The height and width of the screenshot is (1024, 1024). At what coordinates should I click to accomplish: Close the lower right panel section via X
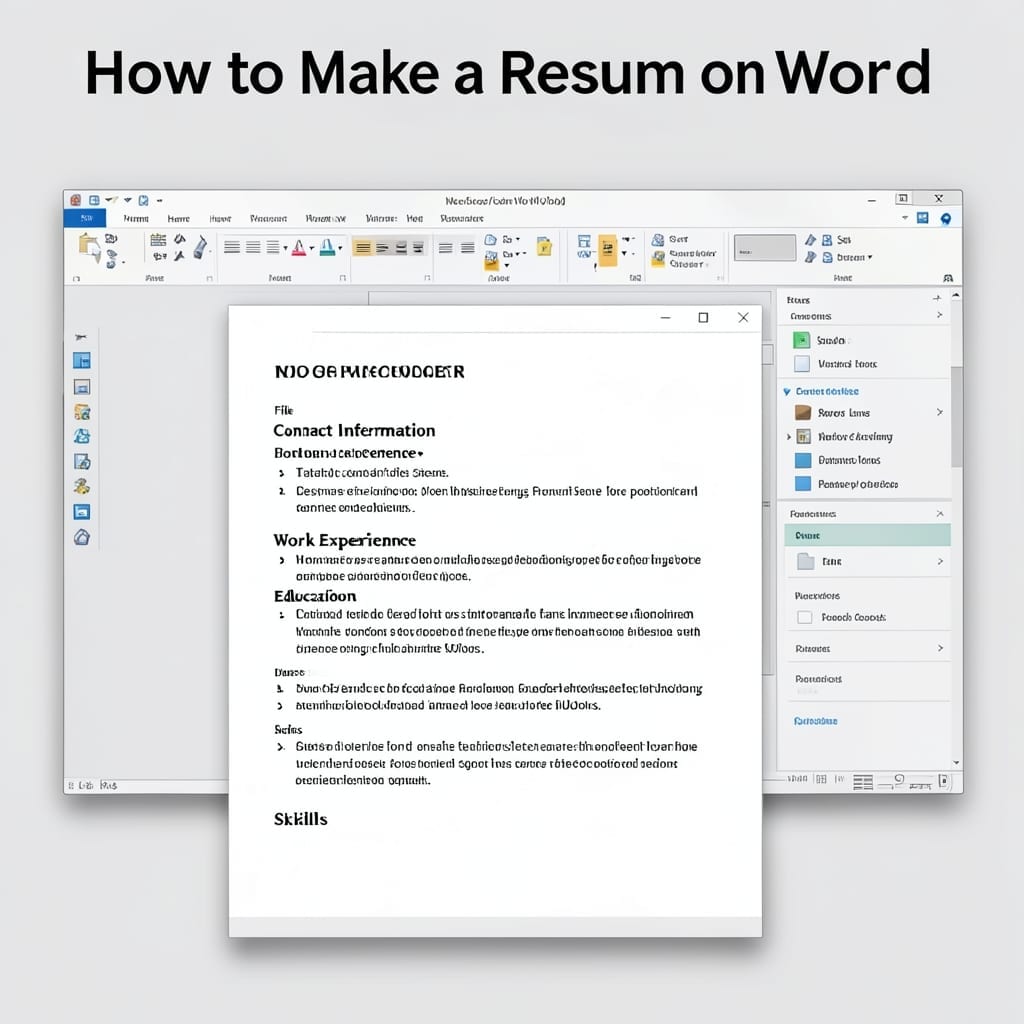940,514
